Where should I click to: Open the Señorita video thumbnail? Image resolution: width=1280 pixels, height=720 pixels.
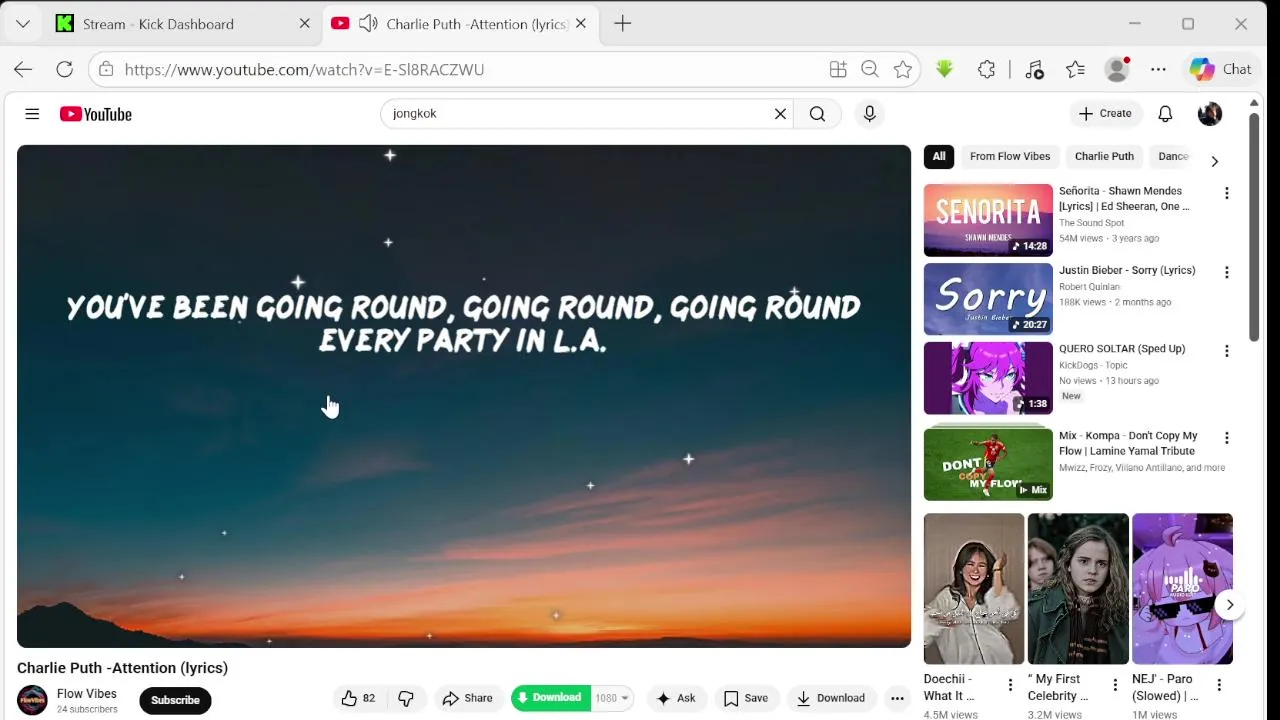988,220
